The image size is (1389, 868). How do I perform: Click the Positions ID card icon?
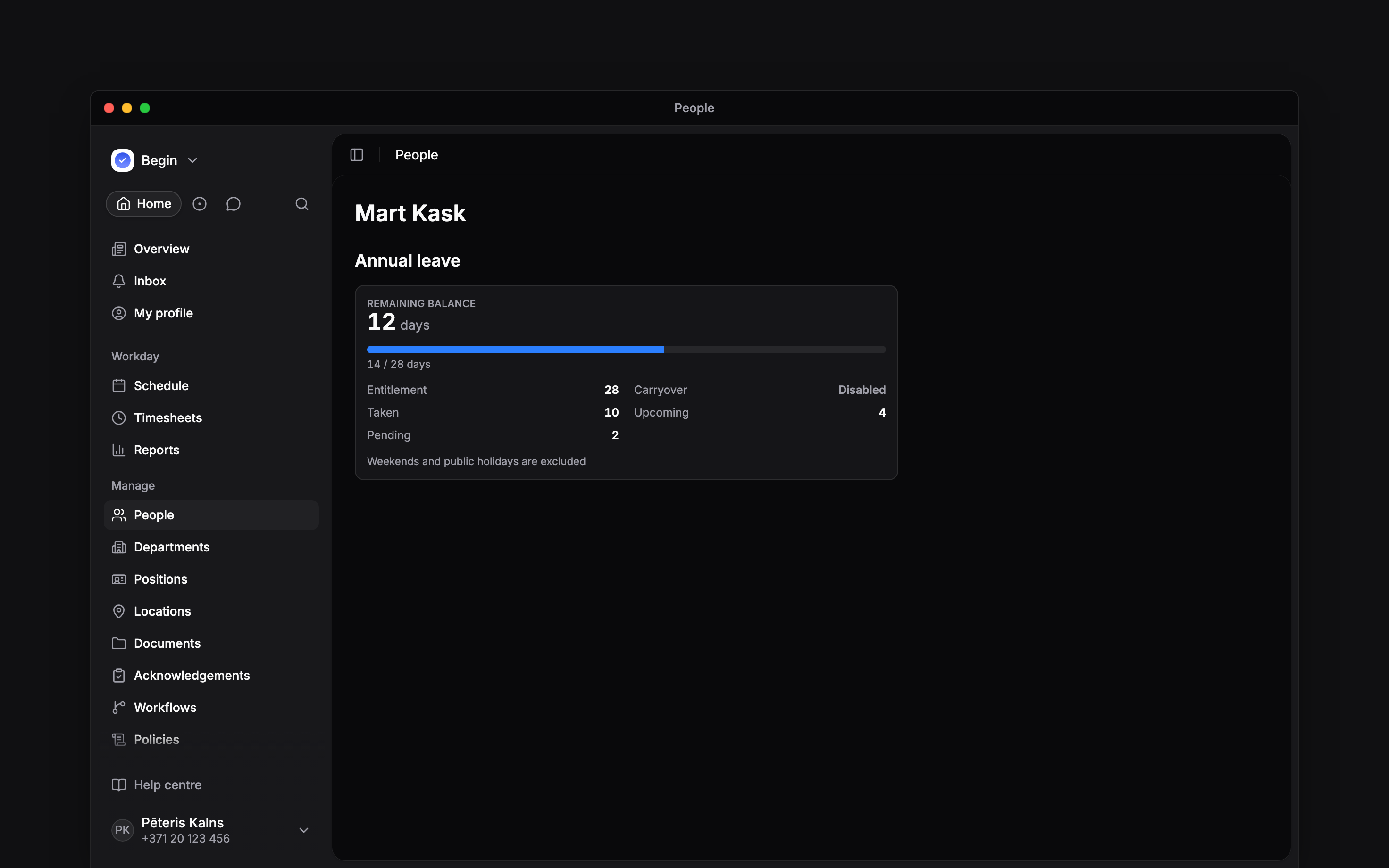point(119,579)
